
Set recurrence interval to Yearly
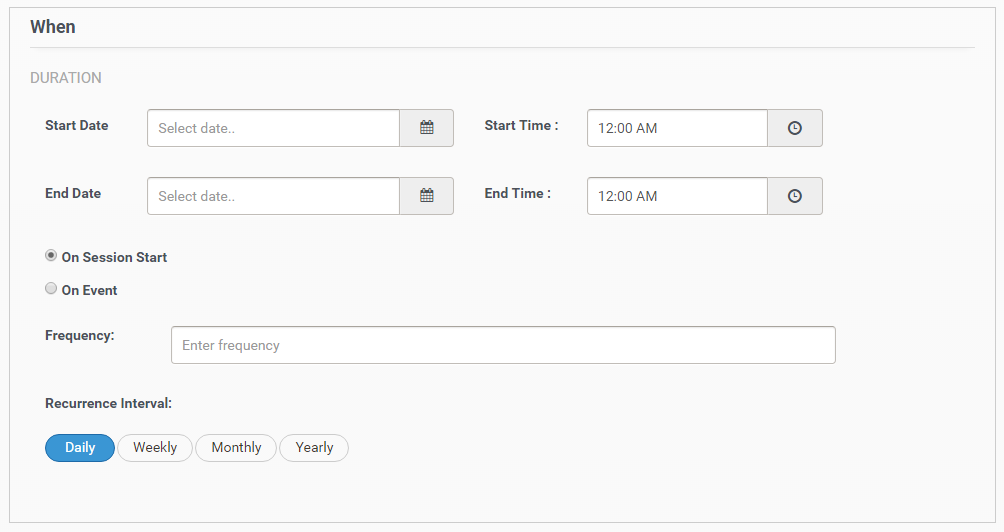(x=314, y=448)
